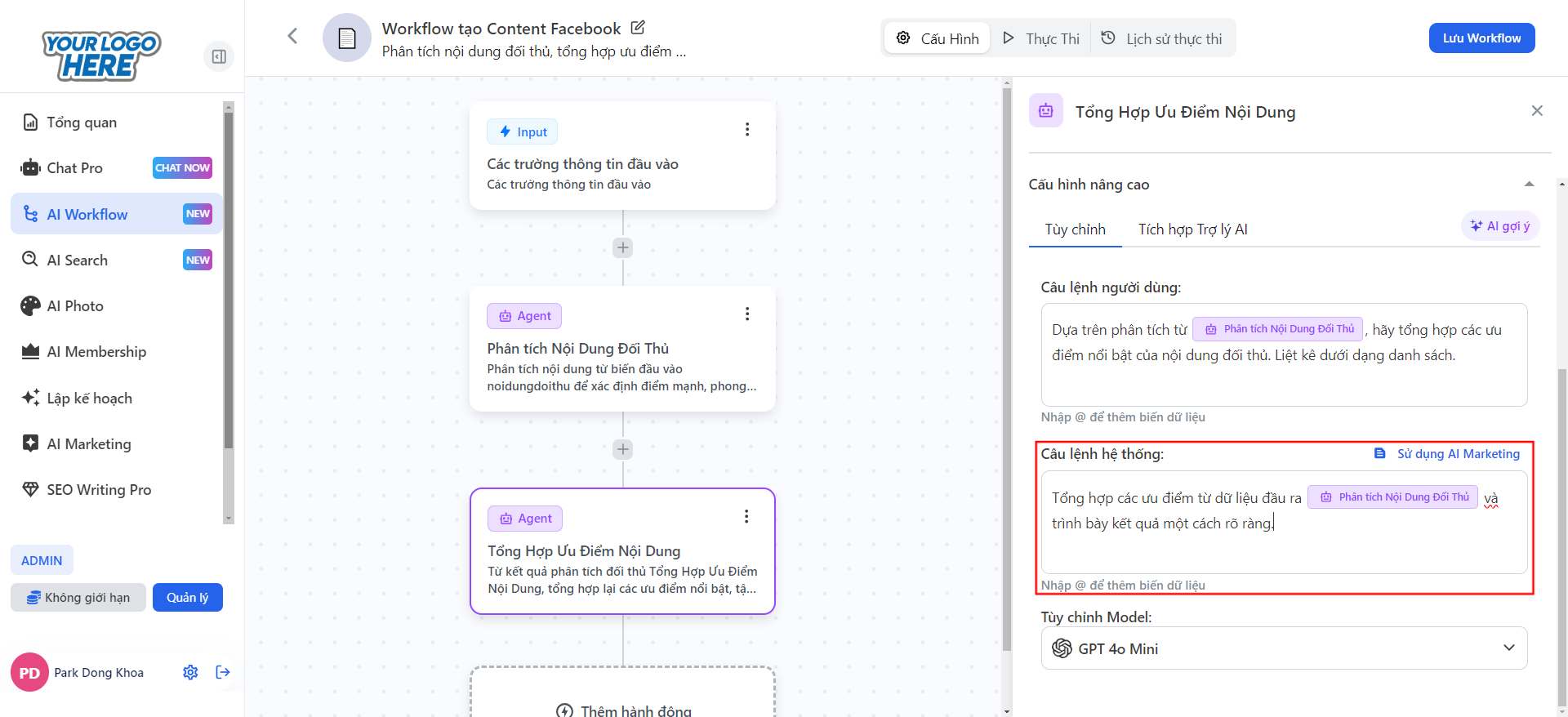The image size is (1568, 717).
Task: Open three-dot menu of Tổng Hợp Ưu Điểm node
Action: pyautogui.click(x=746, y=517)
